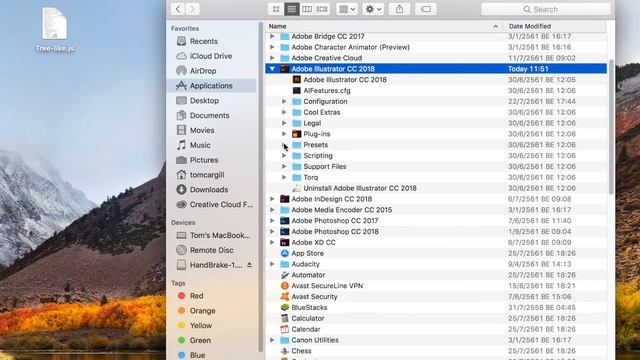Open Documents in sidebar
The height and width of the screenshot is (360, 640).
coord(209,116)
